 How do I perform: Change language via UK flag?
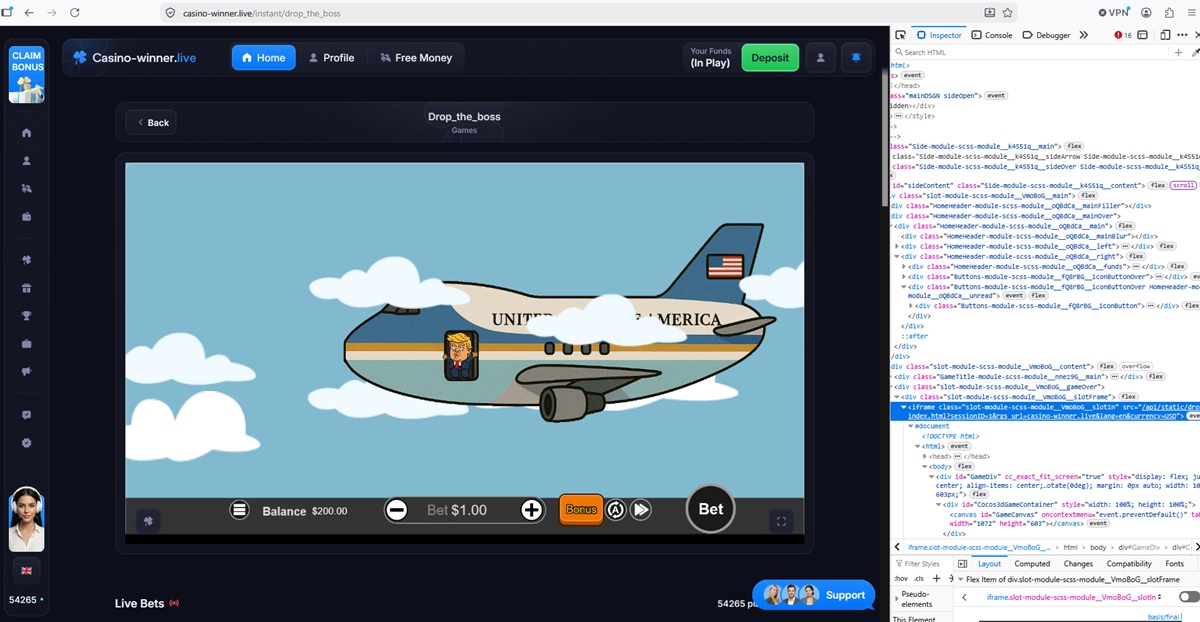coord(27,570)
